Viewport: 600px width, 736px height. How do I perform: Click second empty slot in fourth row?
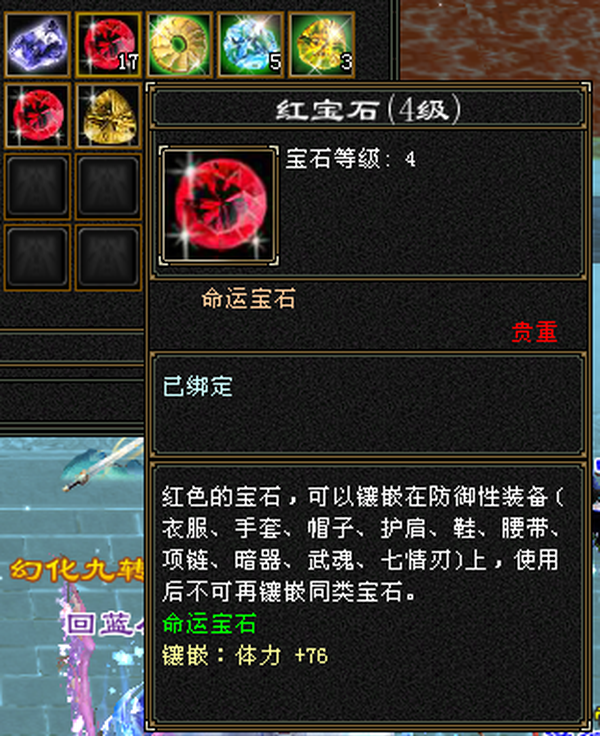(108, 257)
